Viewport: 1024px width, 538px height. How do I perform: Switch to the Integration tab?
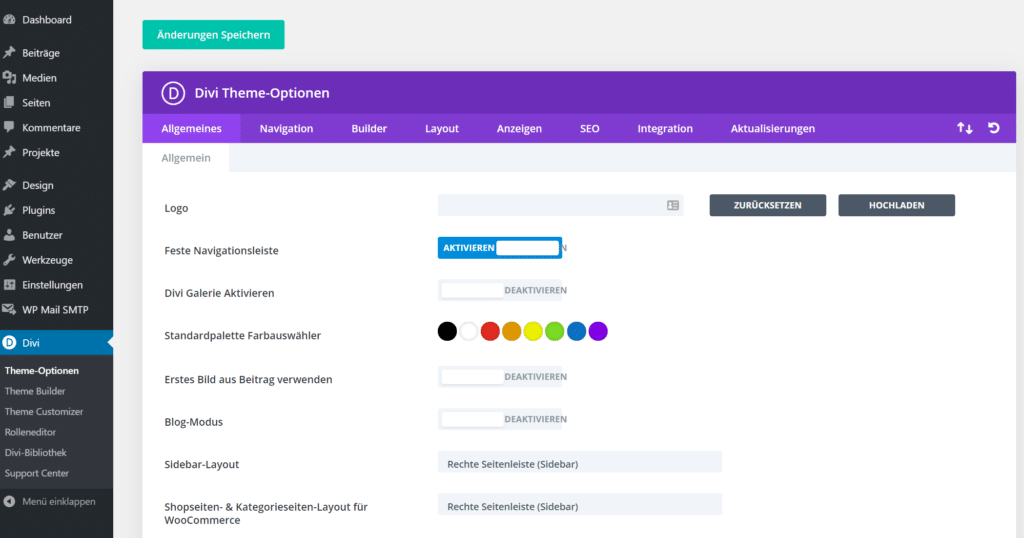tap(665, 129)
